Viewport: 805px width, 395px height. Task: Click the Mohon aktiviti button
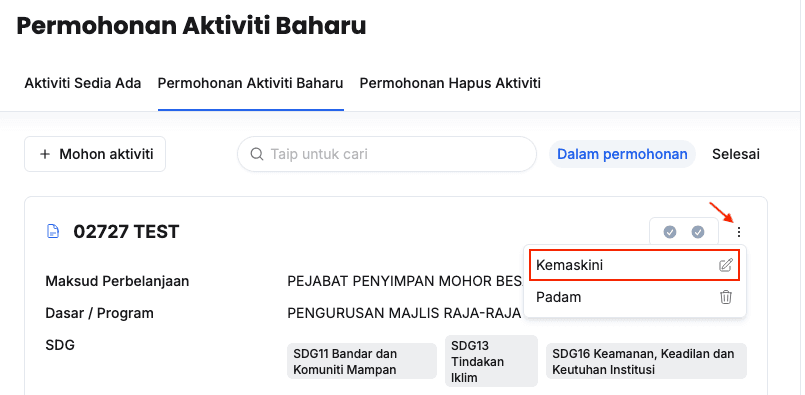point(95,154)
